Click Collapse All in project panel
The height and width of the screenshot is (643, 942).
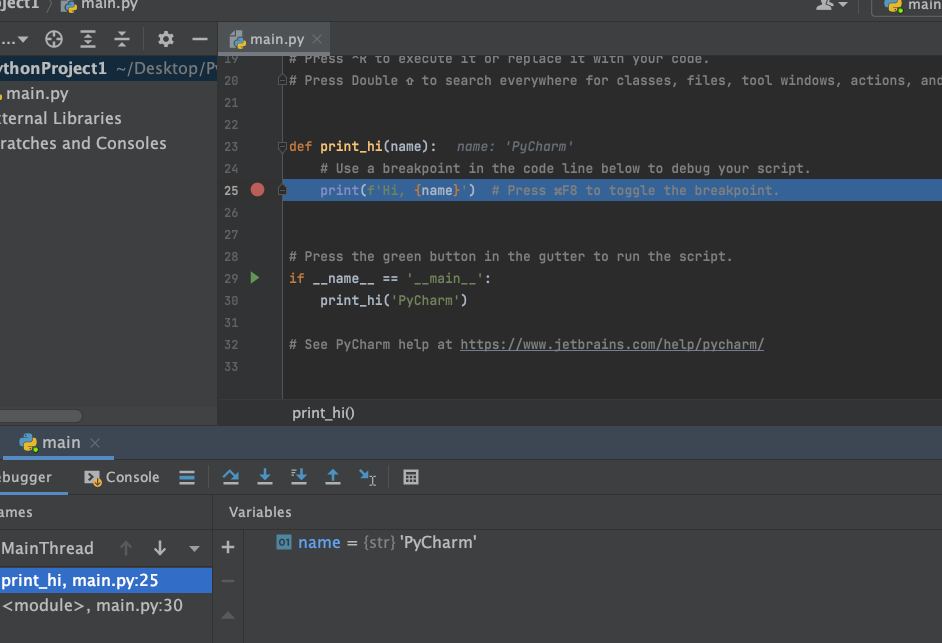[x=122, y=39]
